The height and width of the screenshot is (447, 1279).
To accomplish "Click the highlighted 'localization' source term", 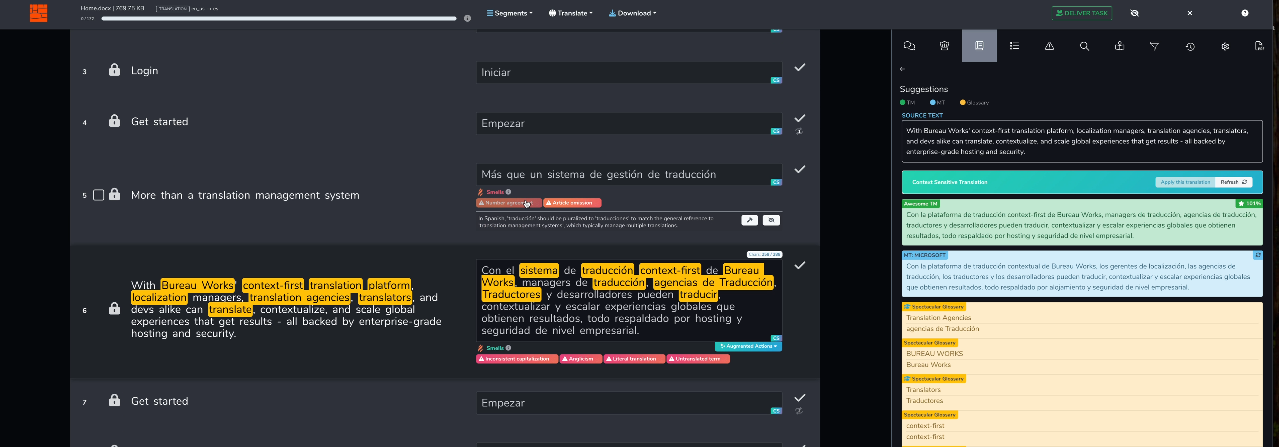I will (x=159, y=298).
